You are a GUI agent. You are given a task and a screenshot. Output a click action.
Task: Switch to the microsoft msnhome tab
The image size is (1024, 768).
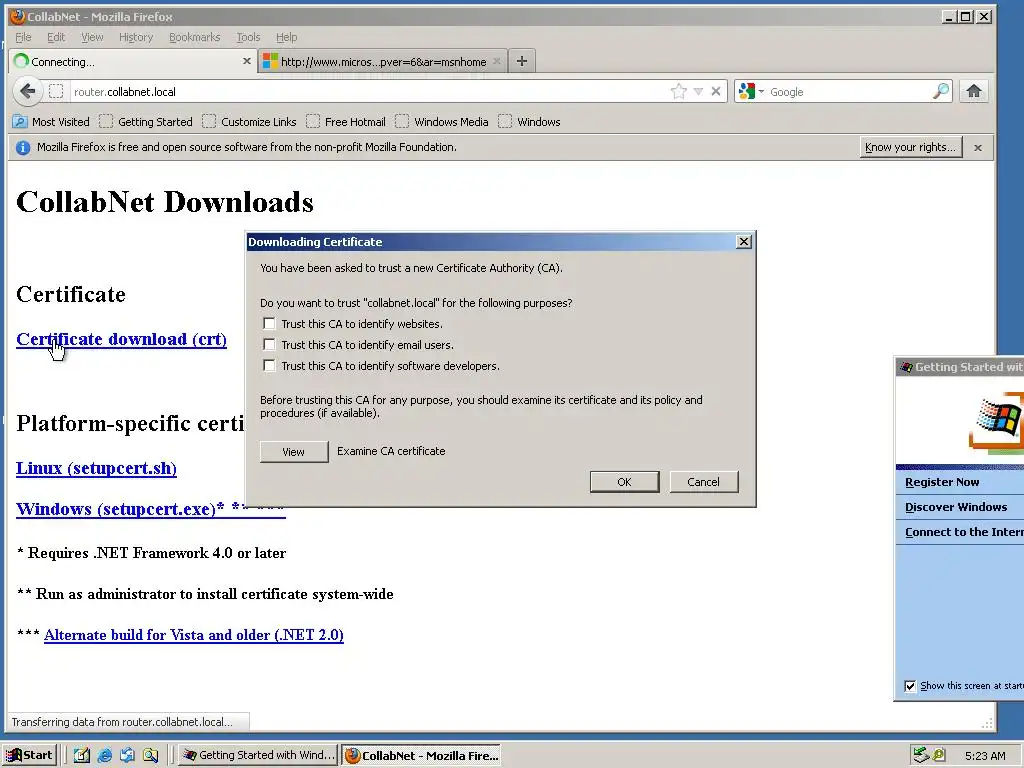click(383, 61)
